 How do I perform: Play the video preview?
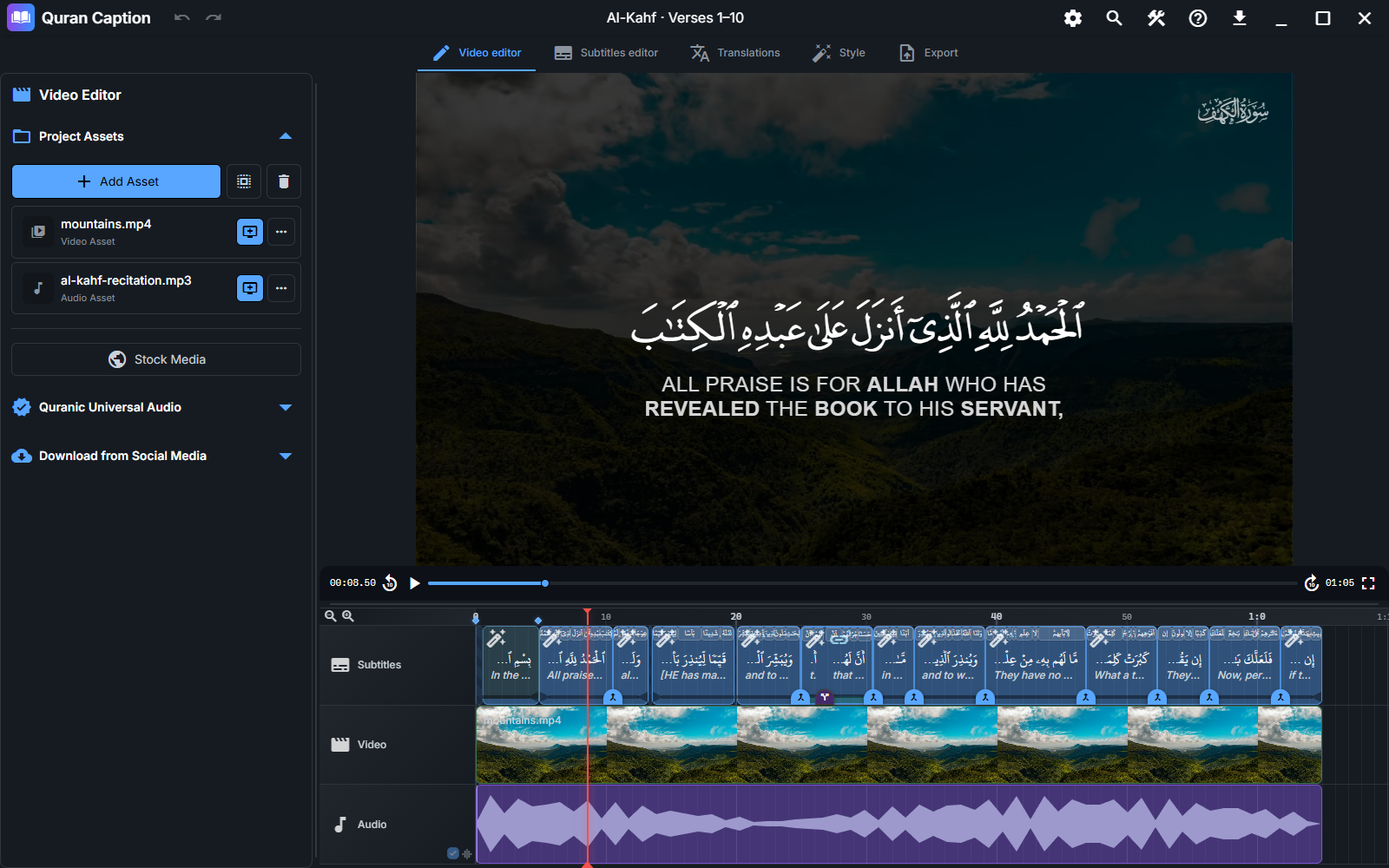click(415, 583)
